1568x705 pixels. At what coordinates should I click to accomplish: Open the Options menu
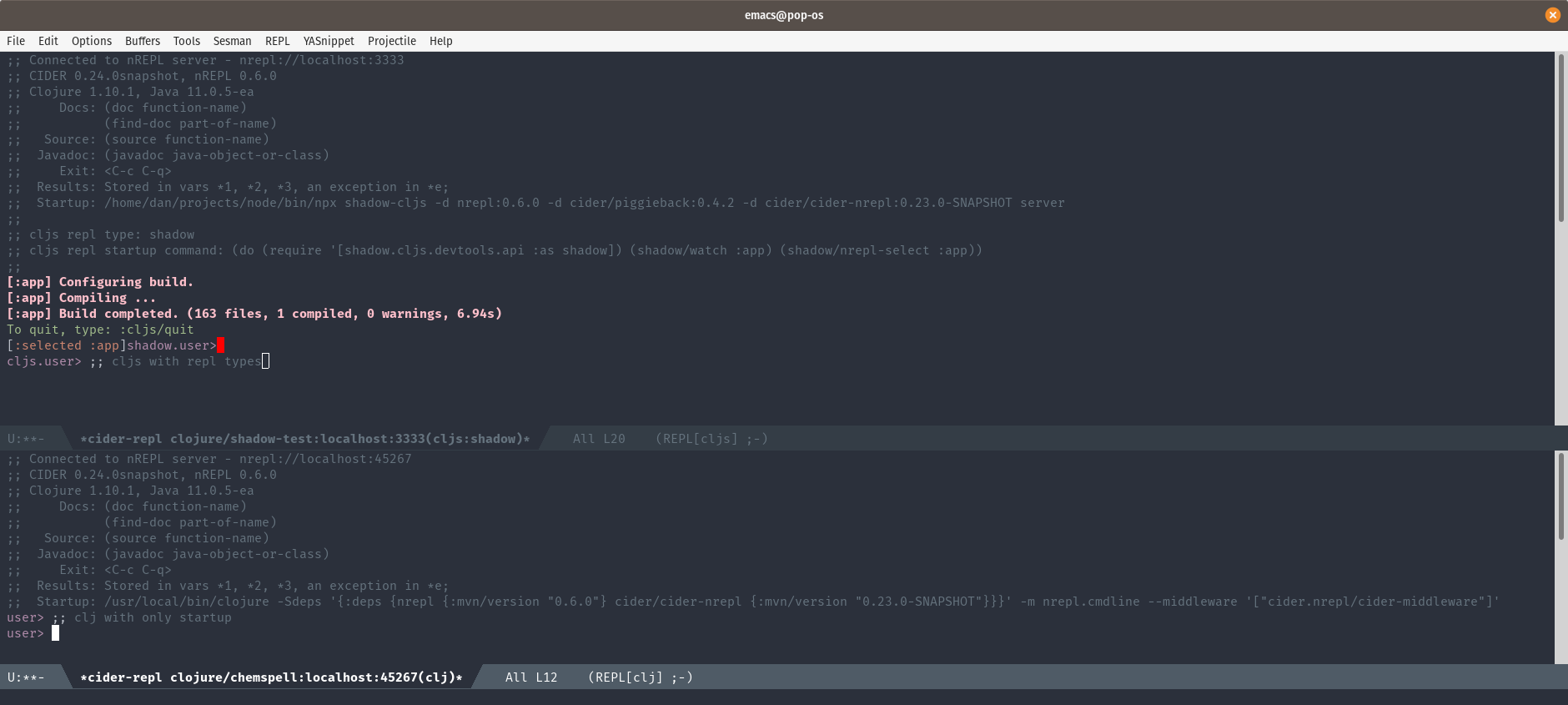tap(92, 41)
